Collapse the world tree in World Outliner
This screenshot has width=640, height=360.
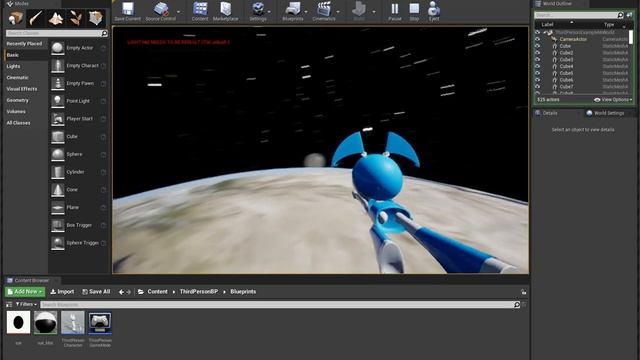(x=544, y=32)
